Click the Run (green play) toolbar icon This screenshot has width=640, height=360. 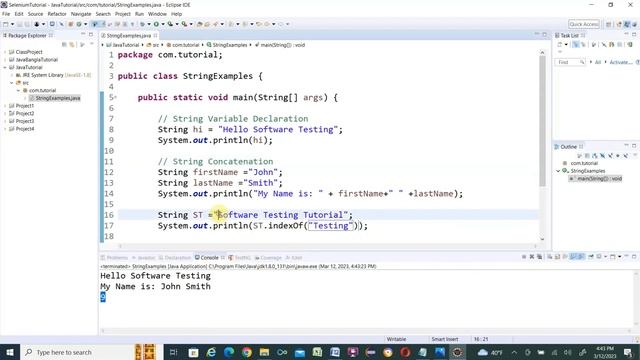tap(156, 24)
